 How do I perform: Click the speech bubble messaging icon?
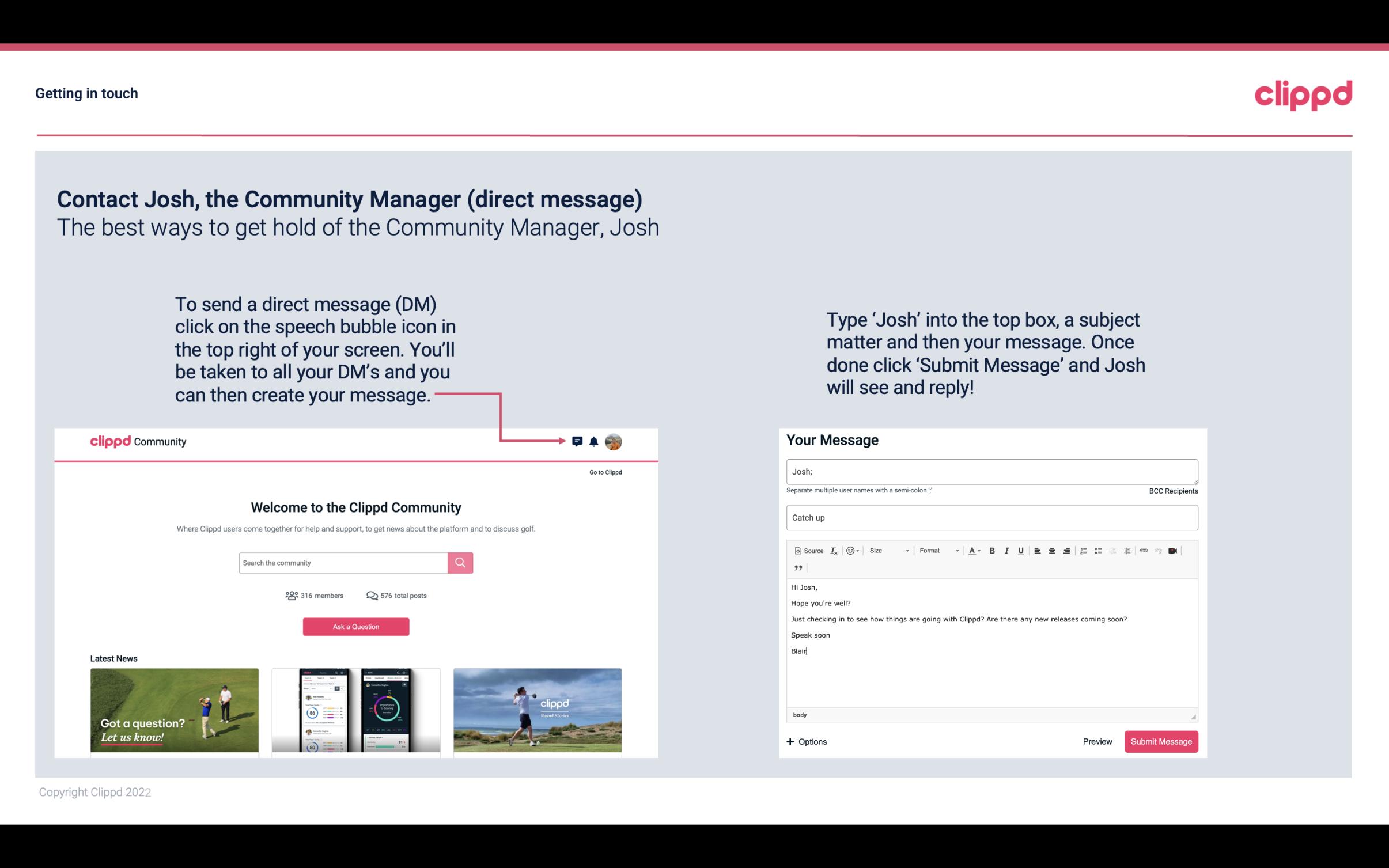[578, 441]
